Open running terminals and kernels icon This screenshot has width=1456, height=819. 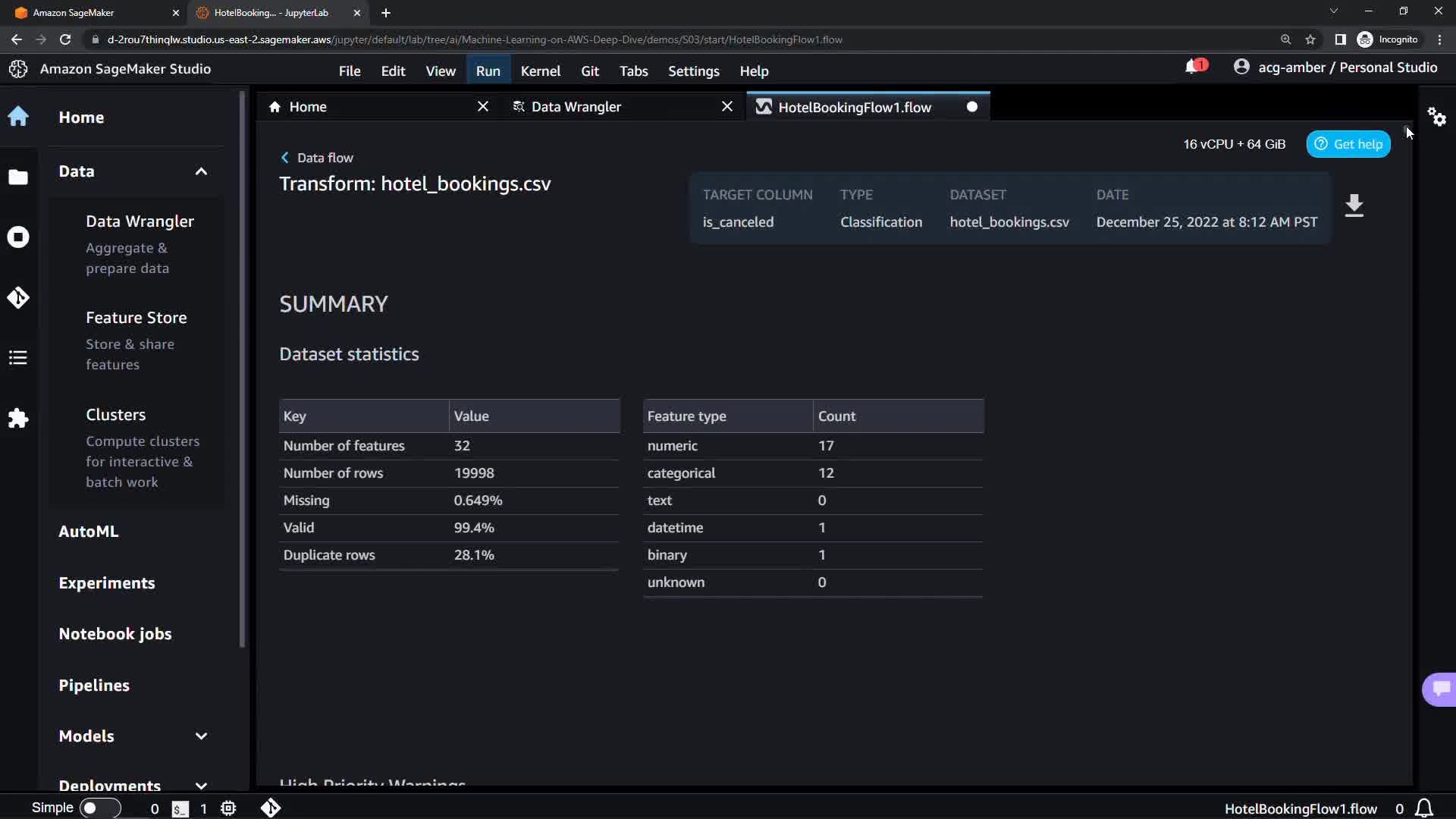click(x=18, y=237)
